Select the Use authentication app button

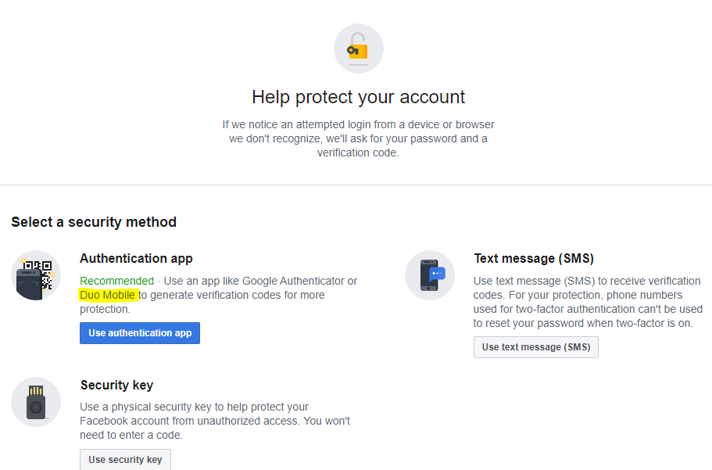coord(140,333)
